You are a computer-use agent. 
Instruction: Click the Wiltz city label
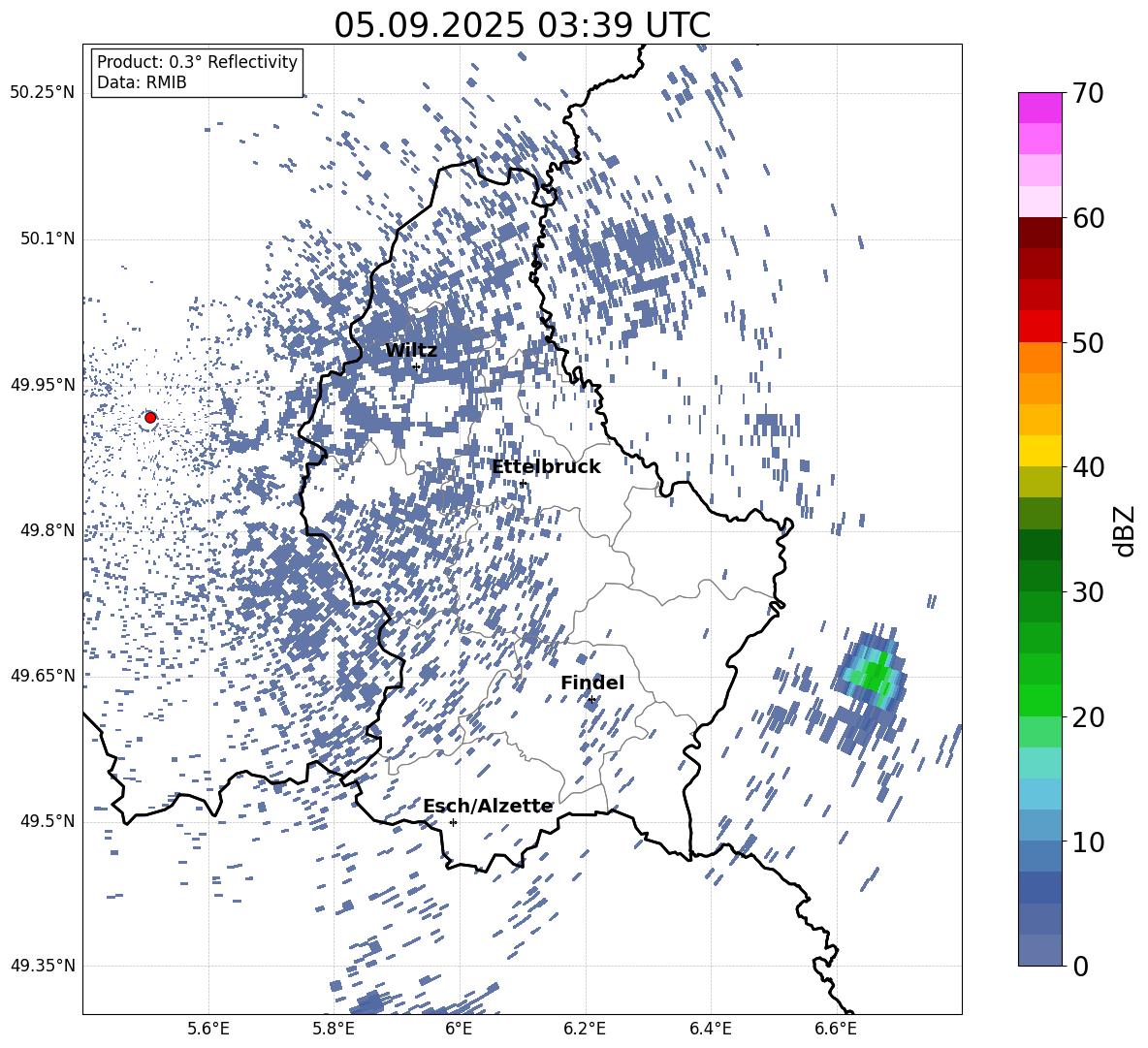pyautogui.click(x=411, y=351)
